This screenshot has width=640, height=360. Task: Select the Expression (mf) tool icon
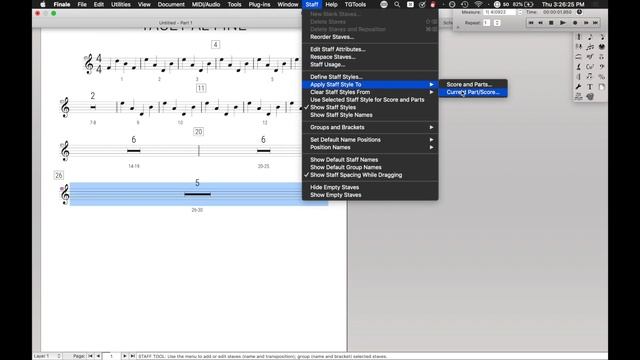[x=590, y=57]
